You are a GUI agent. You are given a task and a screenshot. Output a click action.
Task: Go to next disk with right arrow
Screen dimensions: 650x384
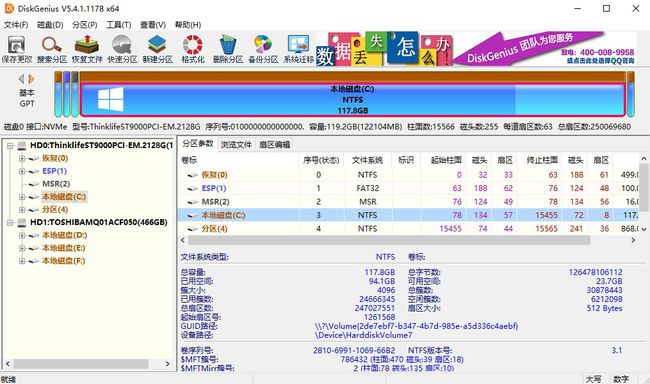coord(31,78)
